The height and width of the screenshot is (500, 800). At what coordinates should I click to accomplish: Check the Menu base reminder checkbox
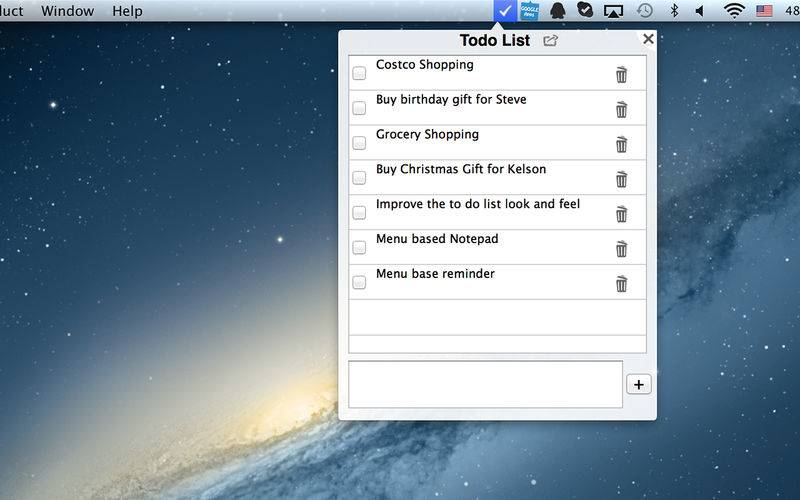[359, 282]
